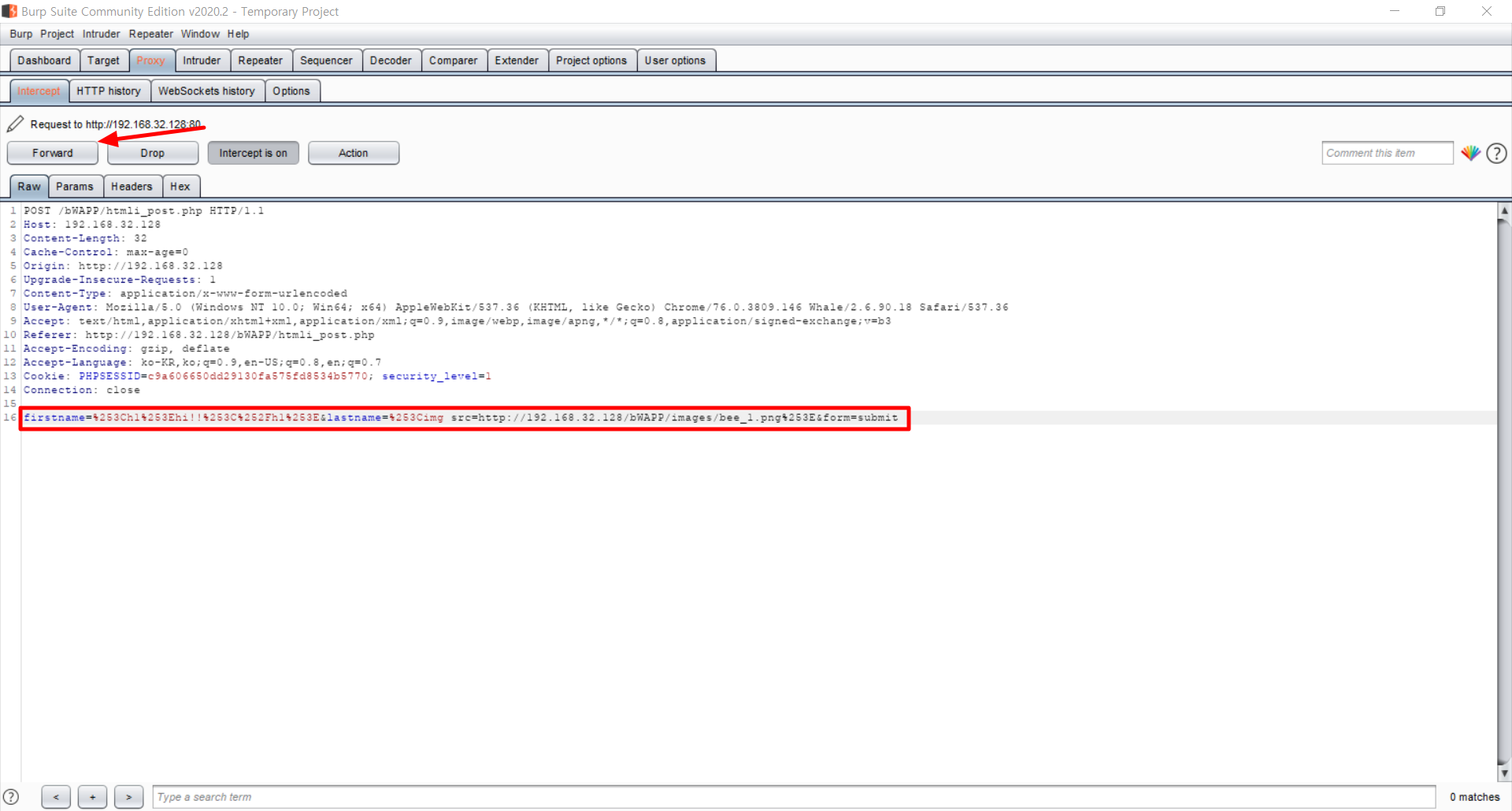
Task: Open the Intruder menu in menu bar
Action: (x=102, y=34)
